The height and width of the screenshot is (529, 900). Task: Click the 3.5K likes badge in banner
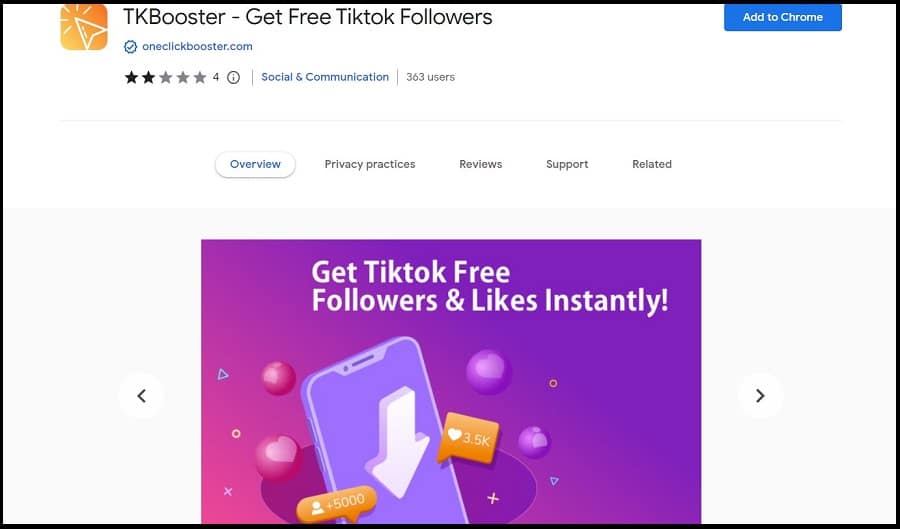click(x=468, y=438)
